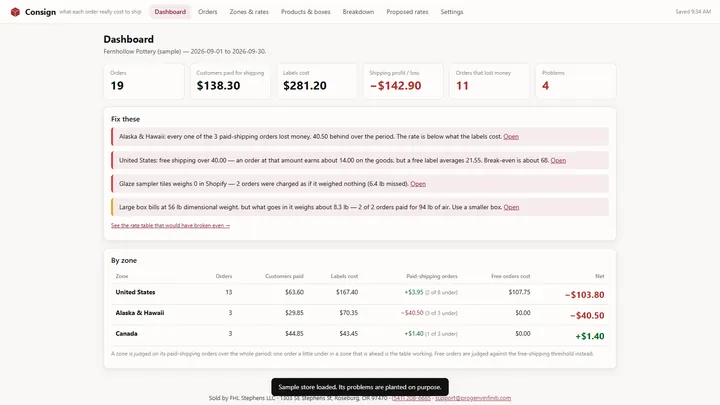Viewport: 720px width, 405px height.
Task: Open the Settings tab
Action: coord(452,12)
